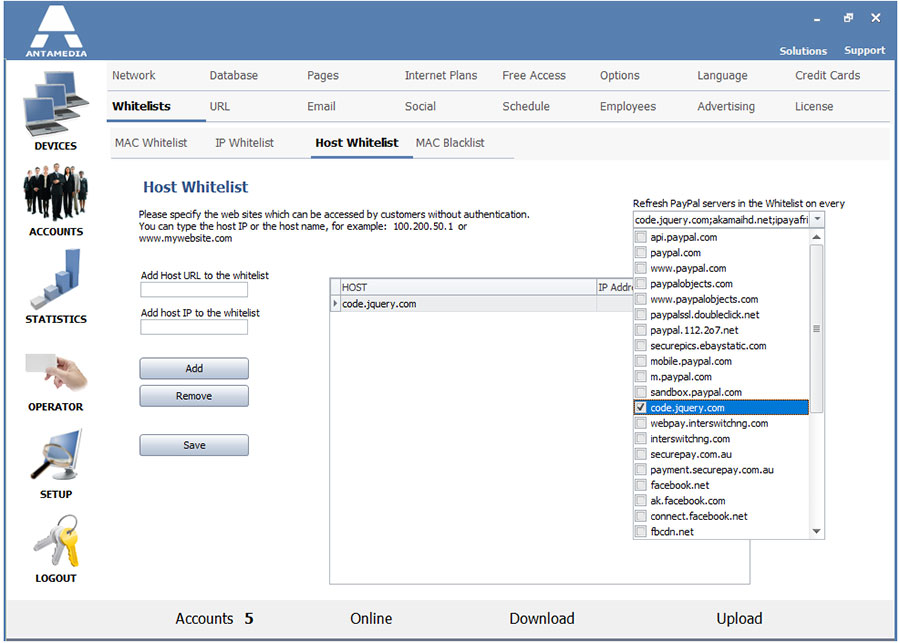This screenshot has width=900, height=643.
Task: Tick payment.securepay.com.au checkbox
Action: click(x=641, y=470)
